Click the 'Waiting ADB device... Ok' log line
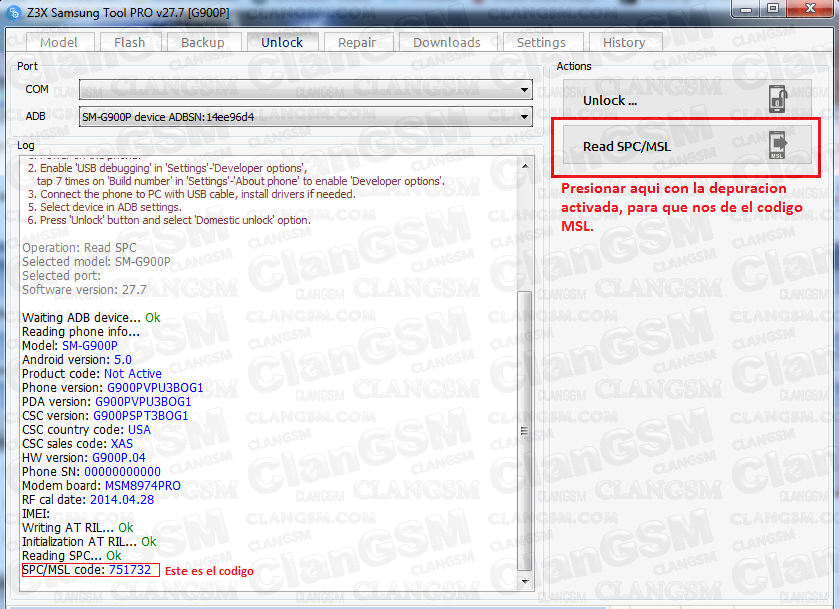The image size is (839, 609). pos(91,317)
